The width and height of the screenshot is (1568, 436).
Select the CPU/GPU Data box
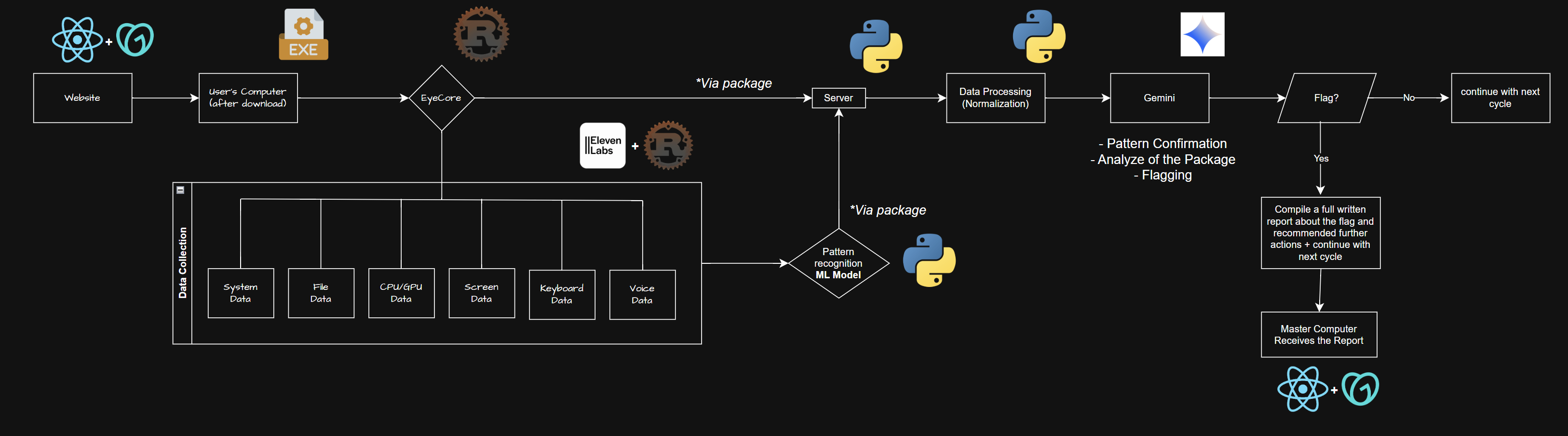click(402, 293)
